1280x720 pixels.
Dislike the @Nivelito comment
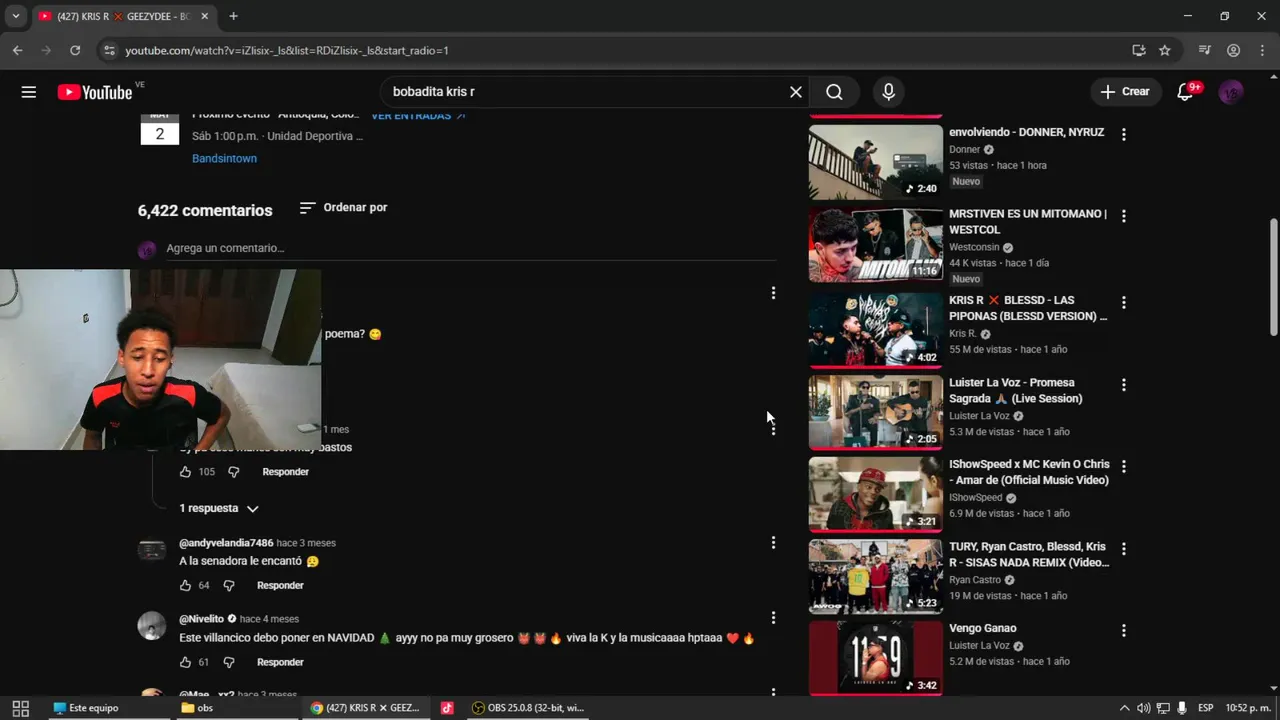[x=229, y=662]
